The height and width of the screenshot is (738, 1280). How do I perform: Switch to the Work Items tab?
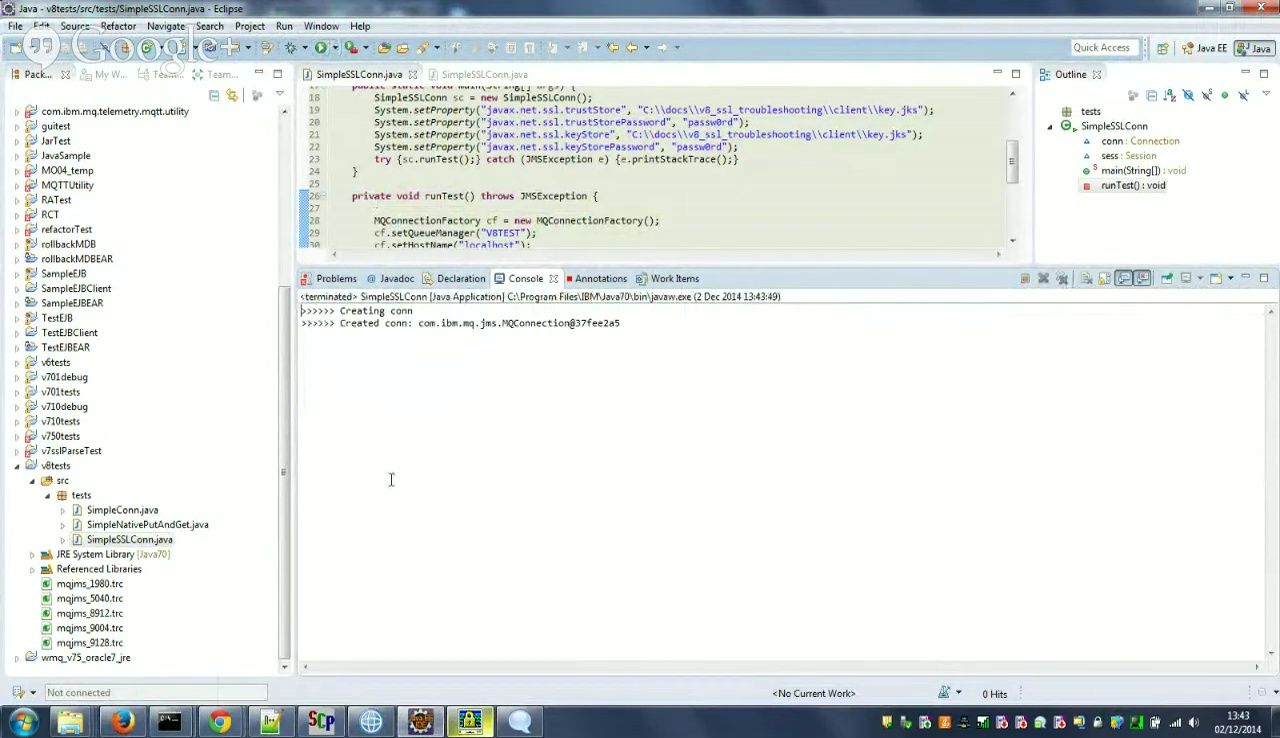668,279
